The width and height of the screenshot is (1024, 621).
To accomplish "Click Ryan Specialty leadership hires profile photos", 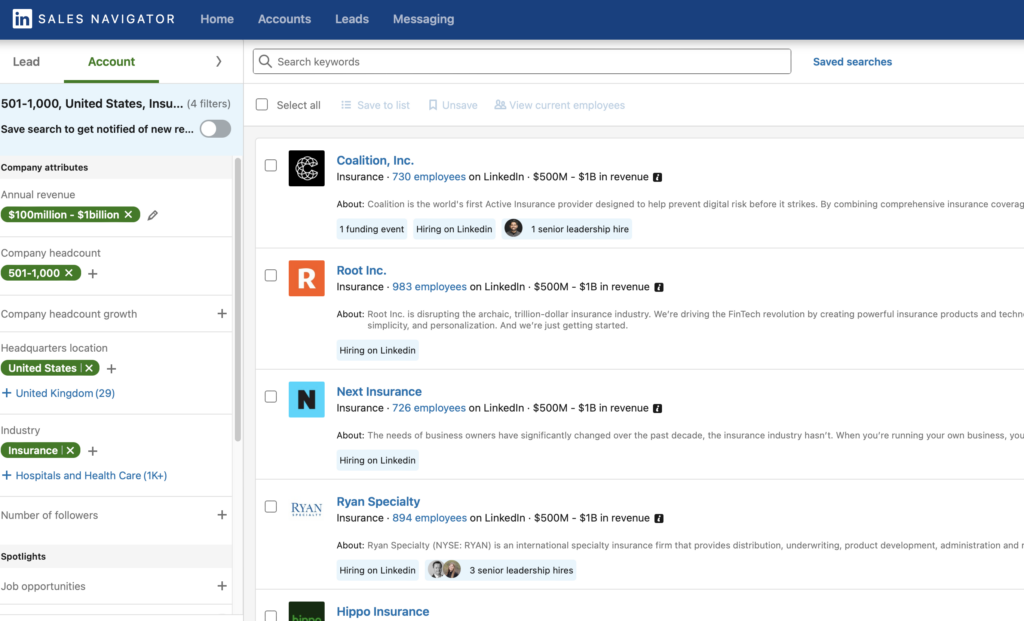I will pyautogui.click(x=444, y=569).
